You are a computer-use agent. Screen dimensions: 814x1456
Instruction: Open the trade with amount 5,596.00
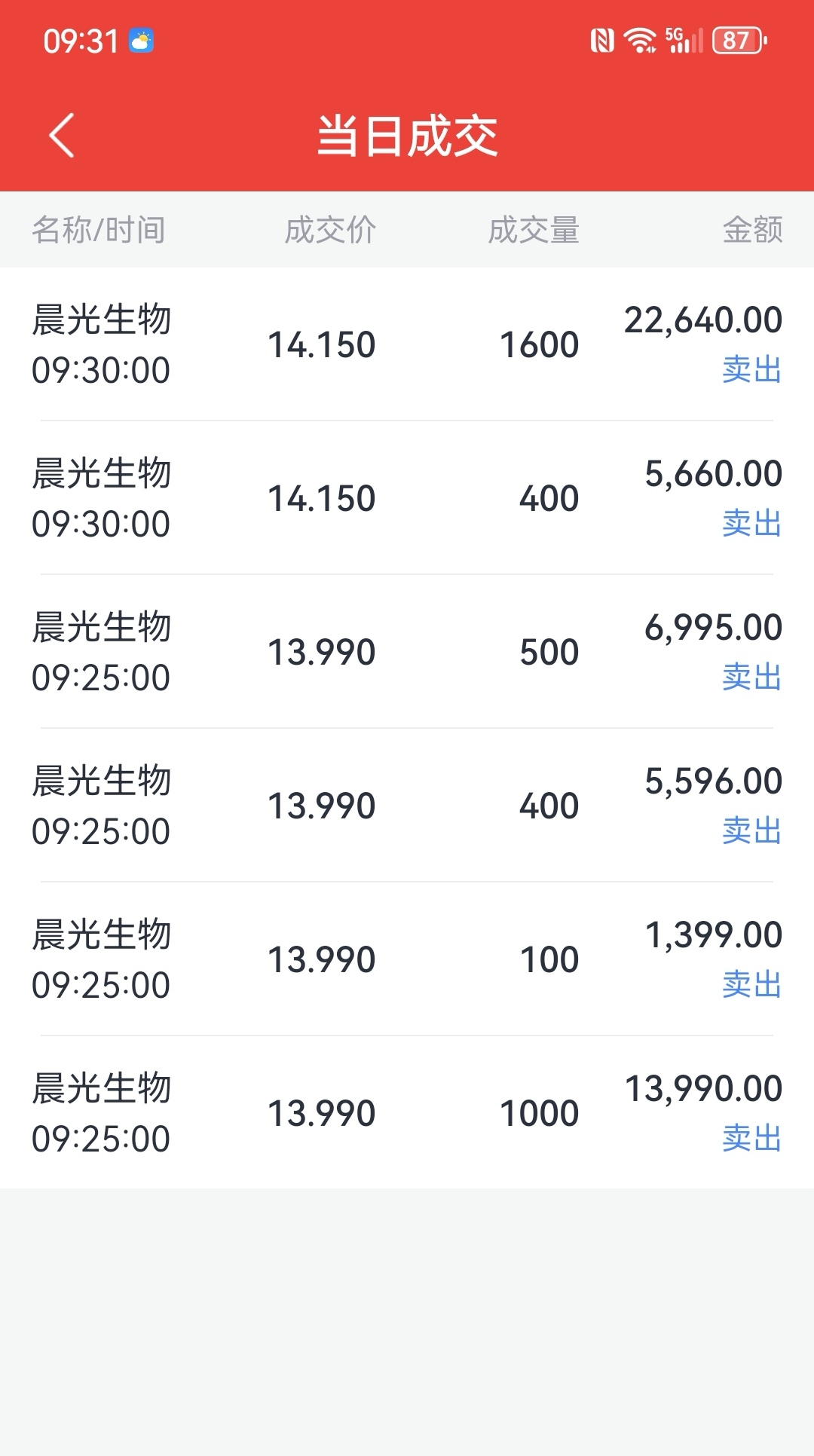407,806
